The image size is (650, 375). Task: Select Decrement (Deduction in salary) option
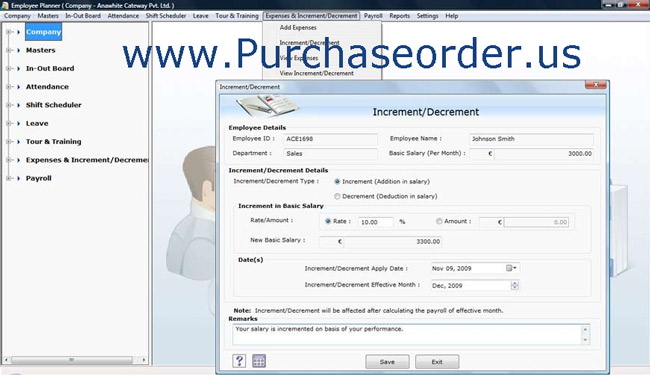pyautogui.click(x=337, y=196)
